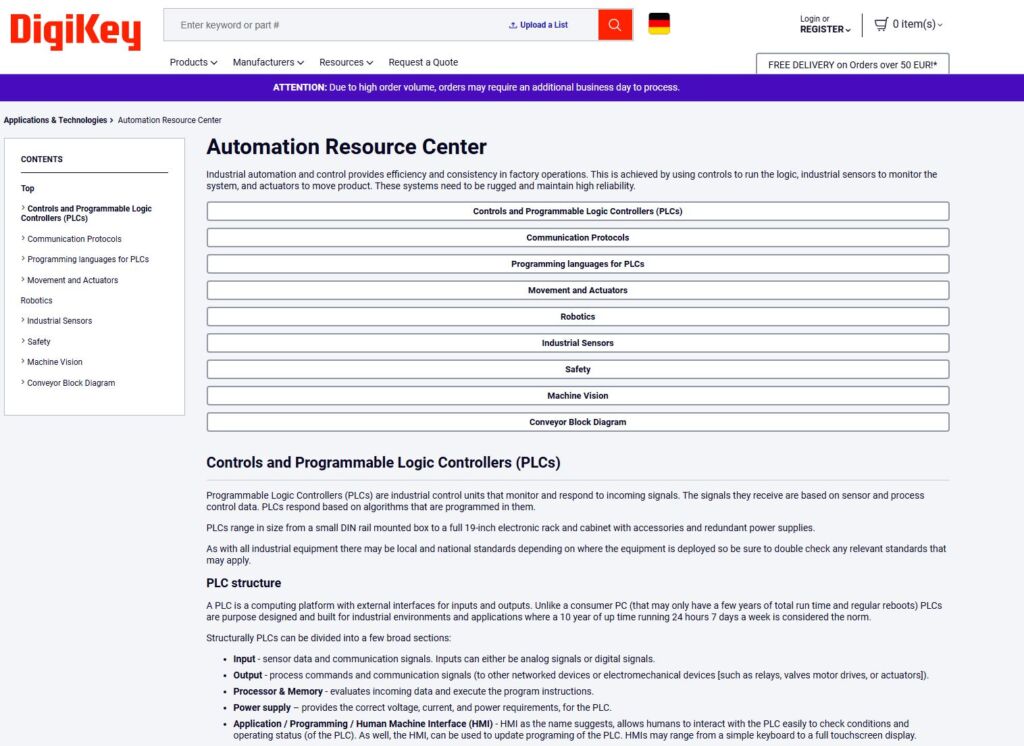The height and width of the screenshot is (746, 1024).
Task: Expand the 0 item(s) cart dropdown
Action: 918,24
